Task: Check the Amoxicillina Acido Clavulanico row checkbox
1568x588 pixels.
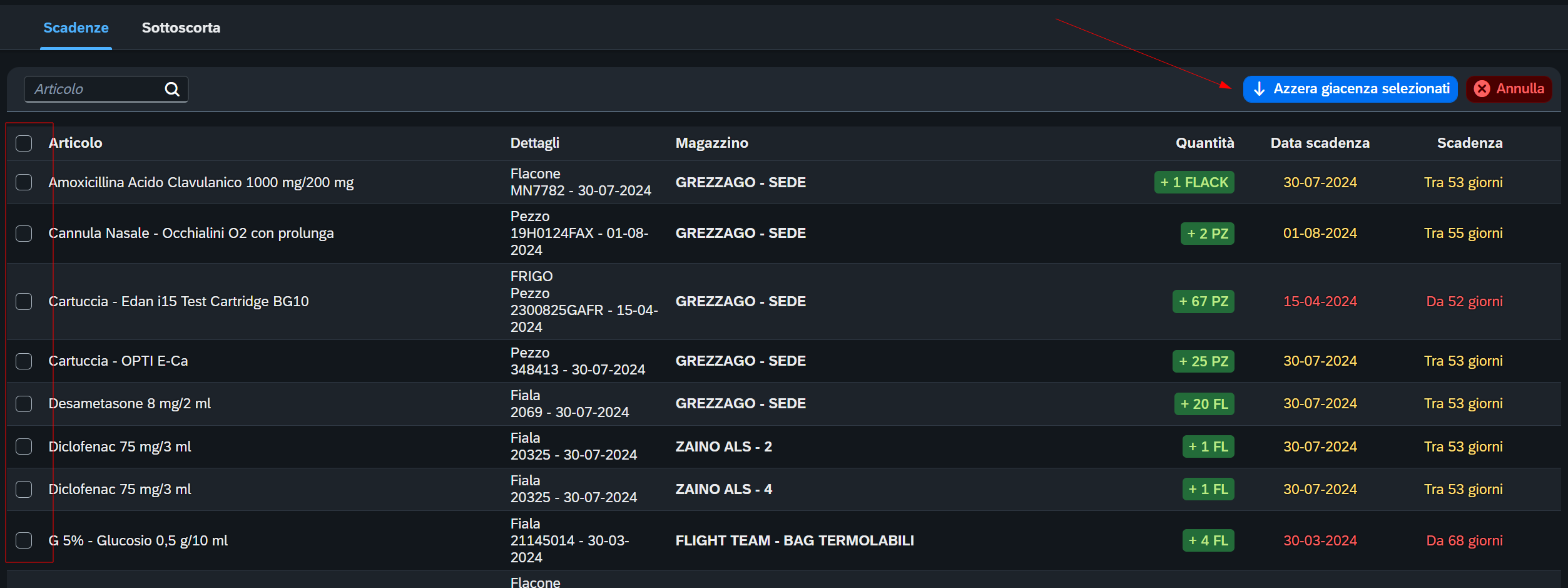Action: coord(24,182)
